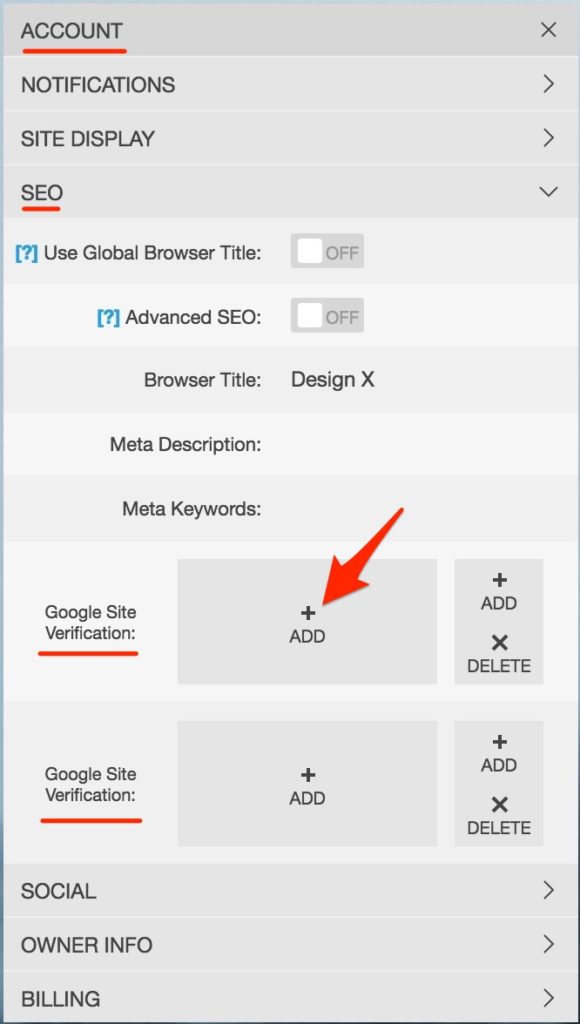The height and width of the screenshot is (1024, 580).
Task: Close the Account panel with X icon
Action: pyautogui.click(x=548, y=30)
